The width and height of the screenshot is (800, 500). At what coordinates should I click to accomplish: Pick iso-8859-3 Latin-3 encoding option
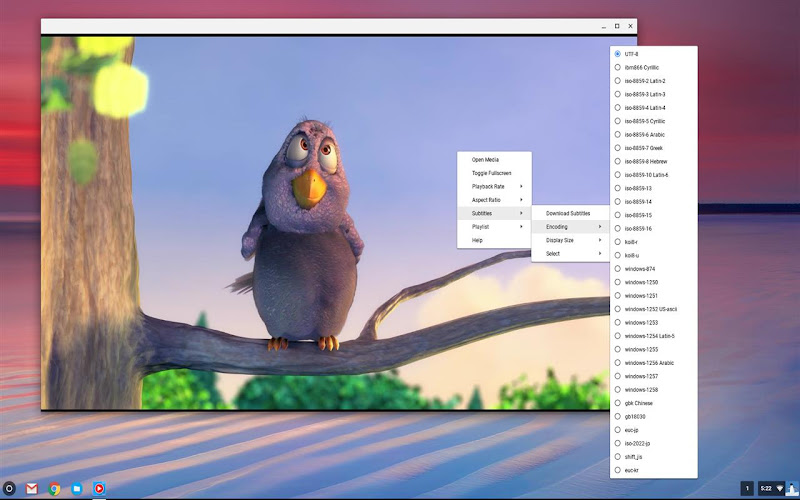[x=654, y=94]
